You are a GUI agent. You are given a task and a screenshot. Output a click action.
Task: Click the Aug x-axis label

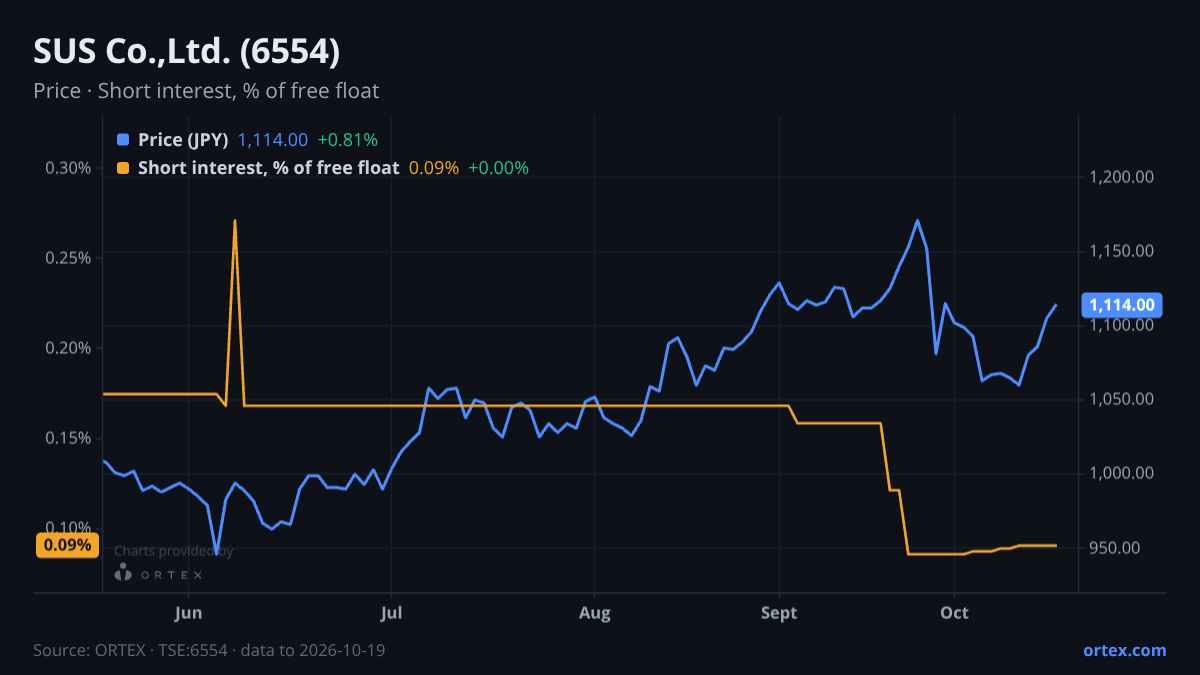tap(594, 613)
